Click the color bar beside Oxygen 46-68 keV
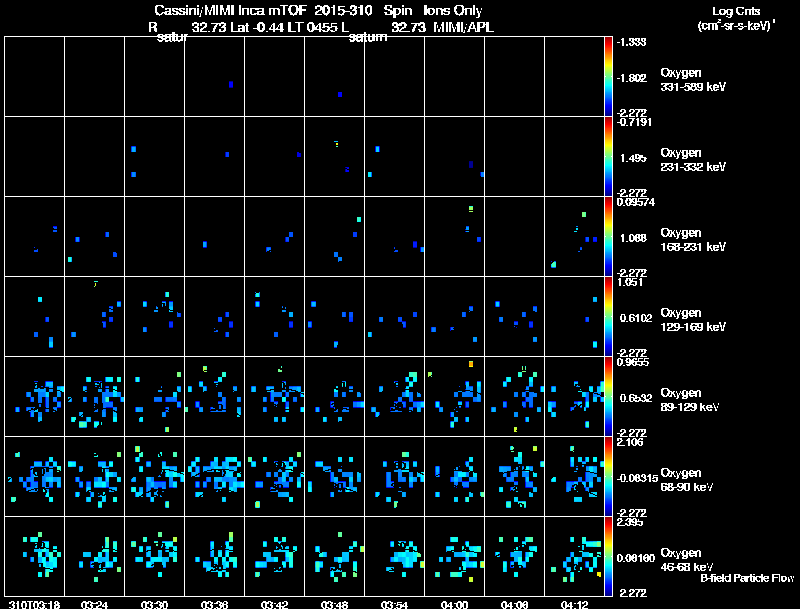 (x=608, y=556)
